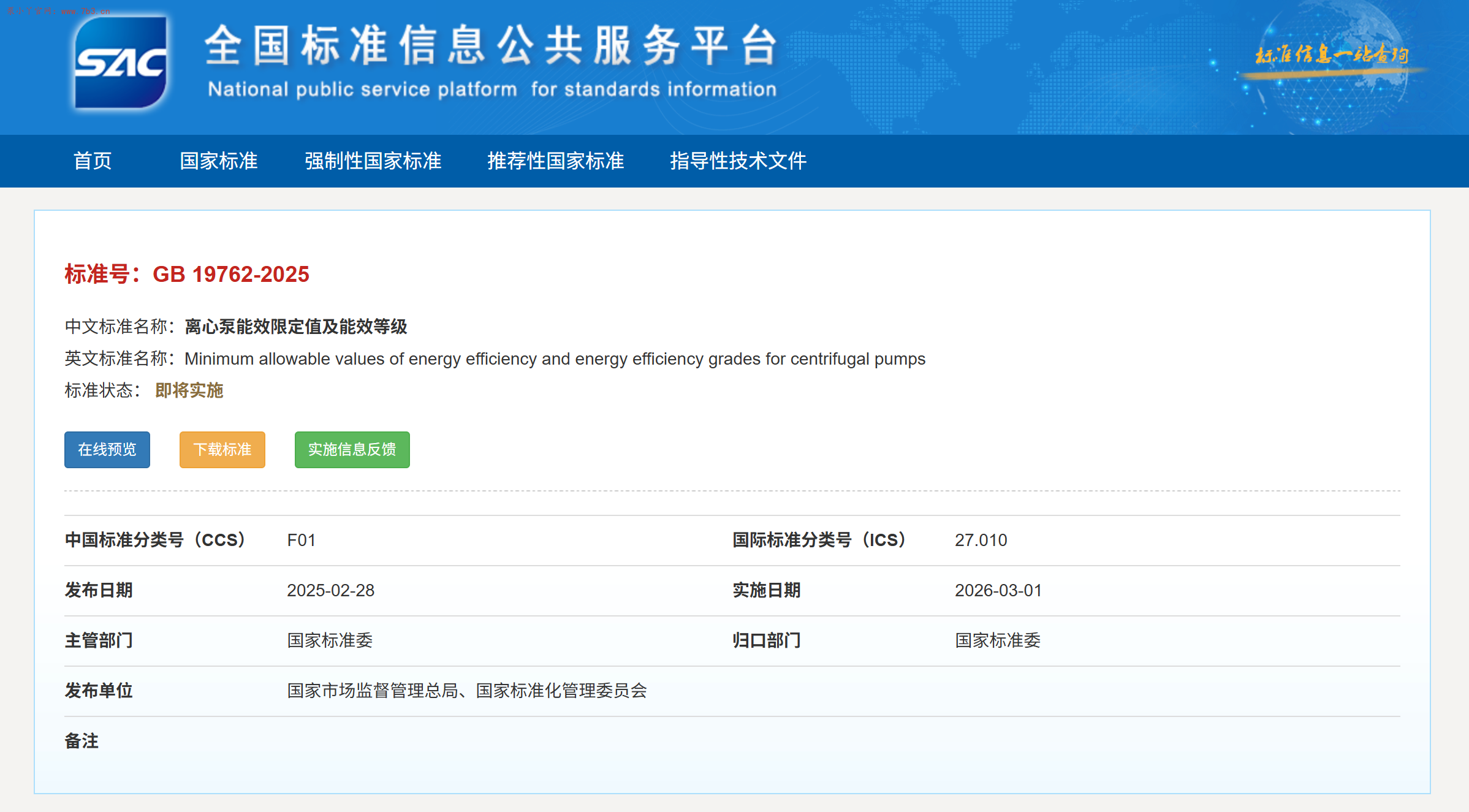Click 归口部门 value 国家标准委
Screen dimensions: 1469x812
[x=998, y=640]
